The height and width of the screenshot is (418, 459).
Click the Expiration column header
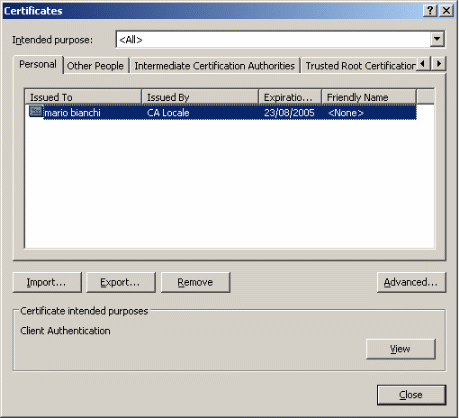(x=290, y=97)
